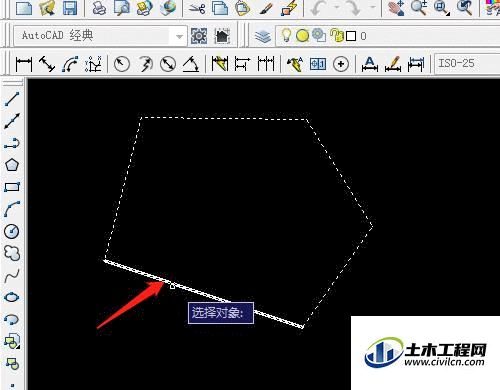Open a drawing file using the Open icon
The width and height of the screenshot is (500, 390).
[x=47, y=7]
